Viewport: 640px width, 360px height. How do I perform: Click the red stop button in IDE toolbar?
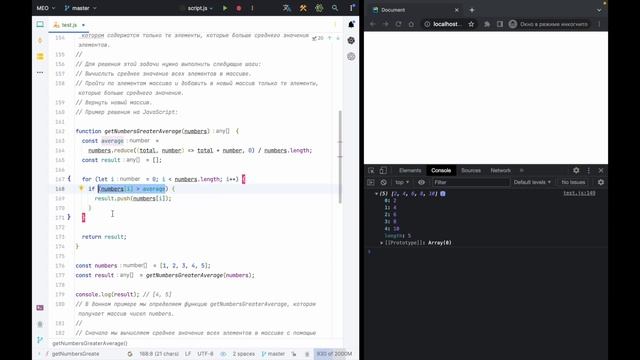coord(239,8)
